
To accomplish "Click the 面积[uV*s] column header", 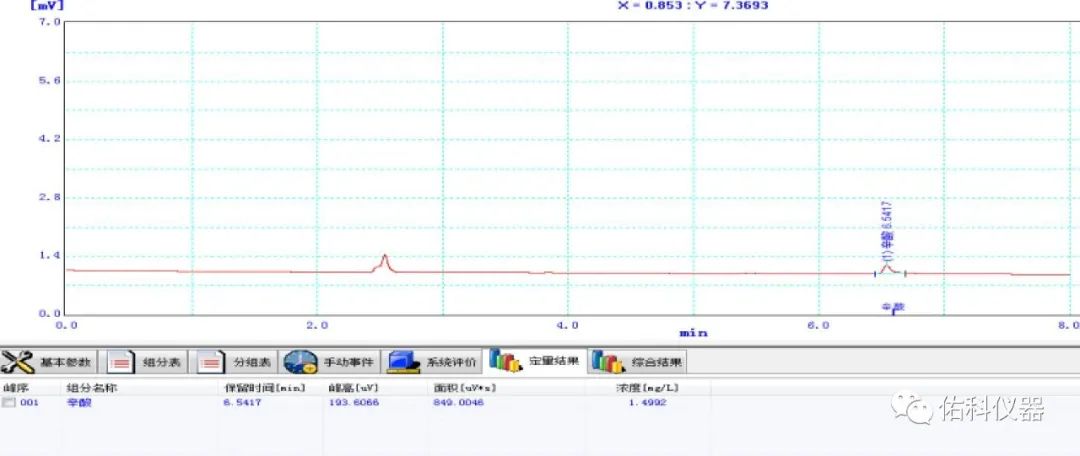I will click(465, 387).
